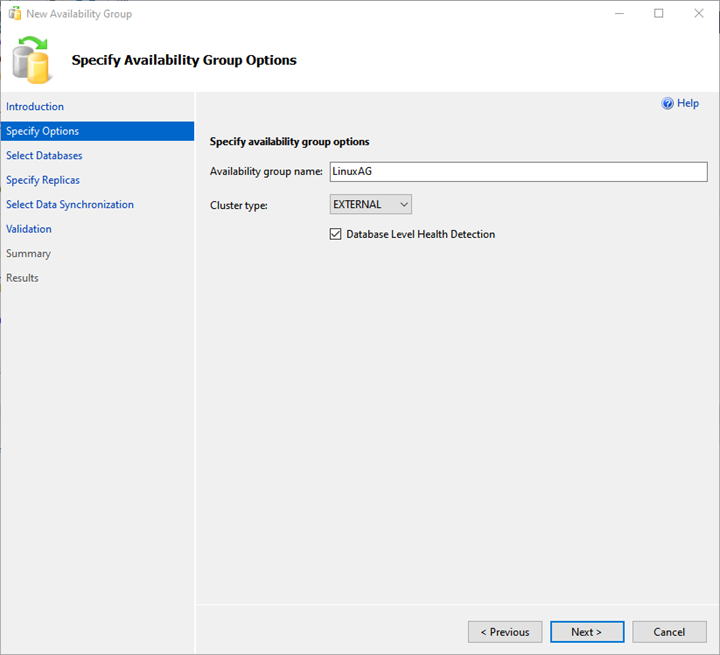Open the Select Databases step
Viewport: 720px width, 655px height.
44,156
